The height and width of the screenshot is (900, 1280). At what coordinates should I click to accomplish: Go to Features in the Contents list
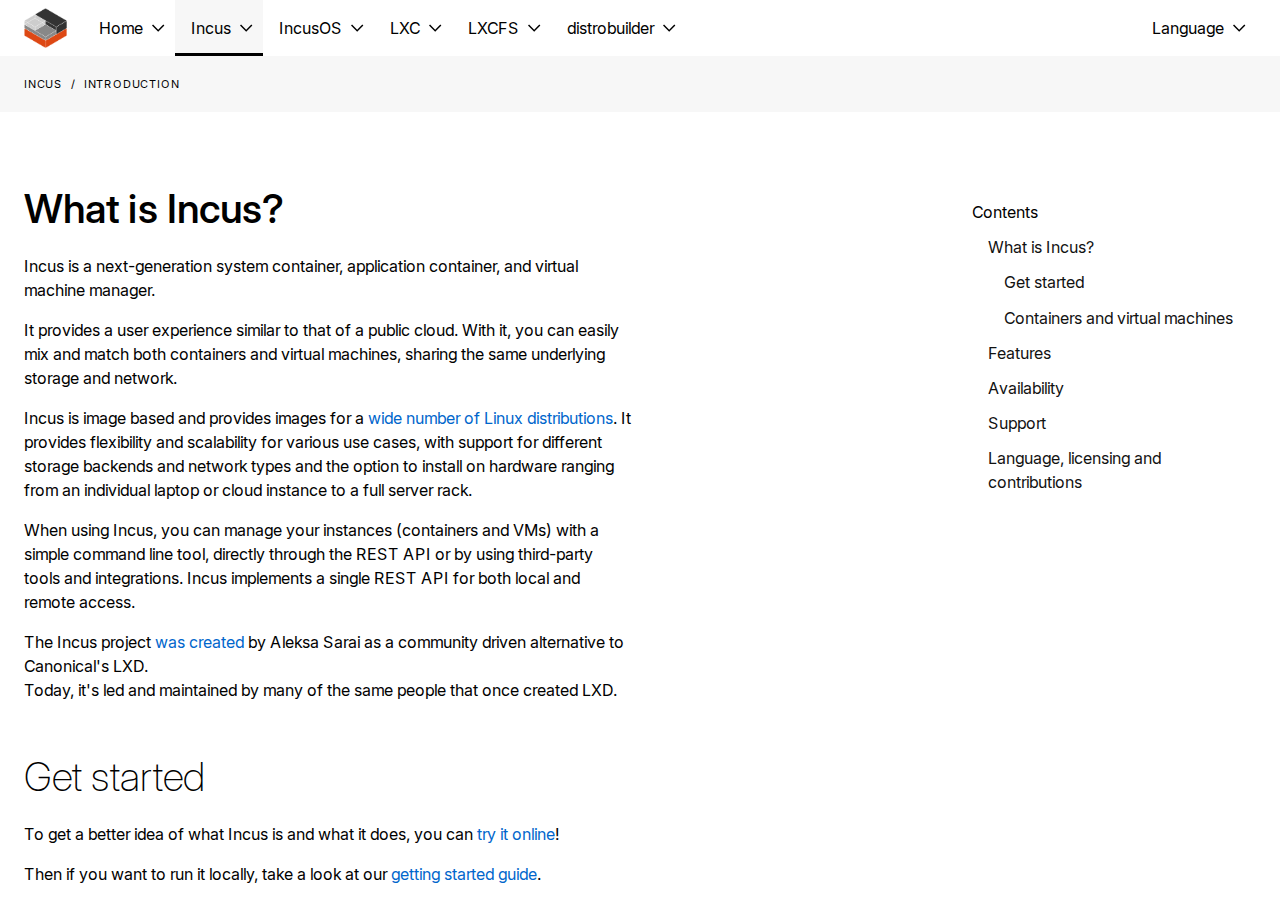1019,353
